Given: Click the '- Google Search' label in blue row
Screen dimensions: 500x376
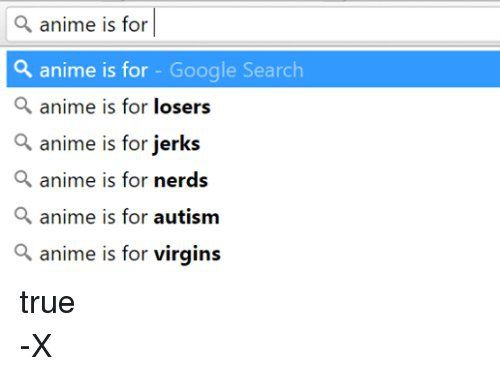Looking at the screenshot, I should (229, 71).
